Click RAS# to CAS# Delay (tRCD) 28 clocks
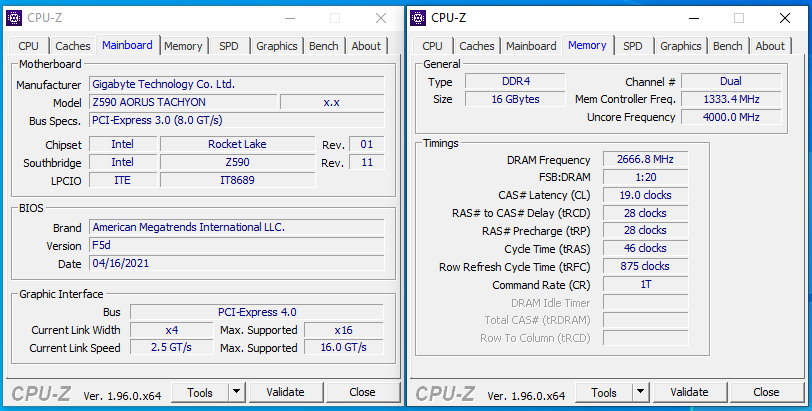The height and width of the screenshot is (411, 812). 645,213
